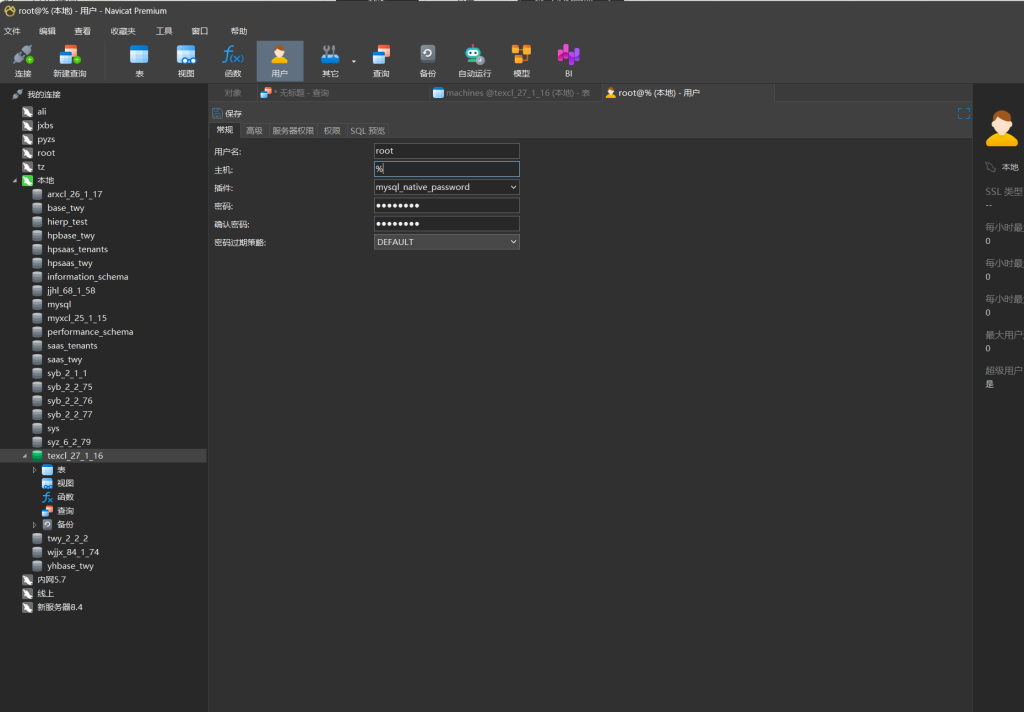Toggle full-screen icon at top right of editor
Image resolution: width=1024 pixels, height=712 pixels.
pyautogui.click(x=963, y=114)
